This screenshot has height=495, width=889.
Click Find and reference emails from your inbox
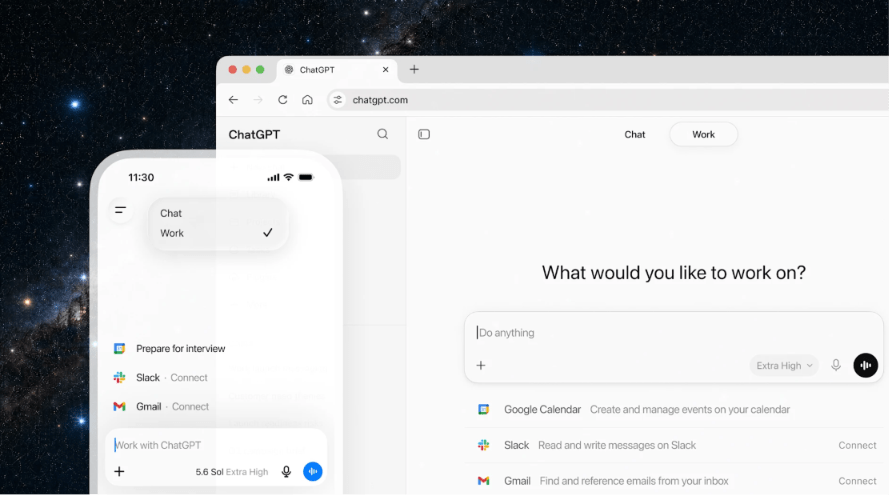[x=634, y=481]
